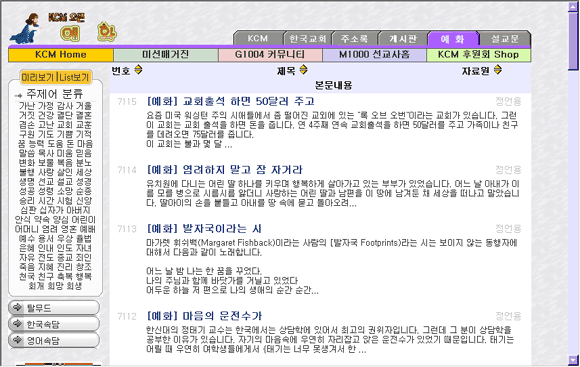Open the G1004 커뮤니티 menu

point(270,55)
